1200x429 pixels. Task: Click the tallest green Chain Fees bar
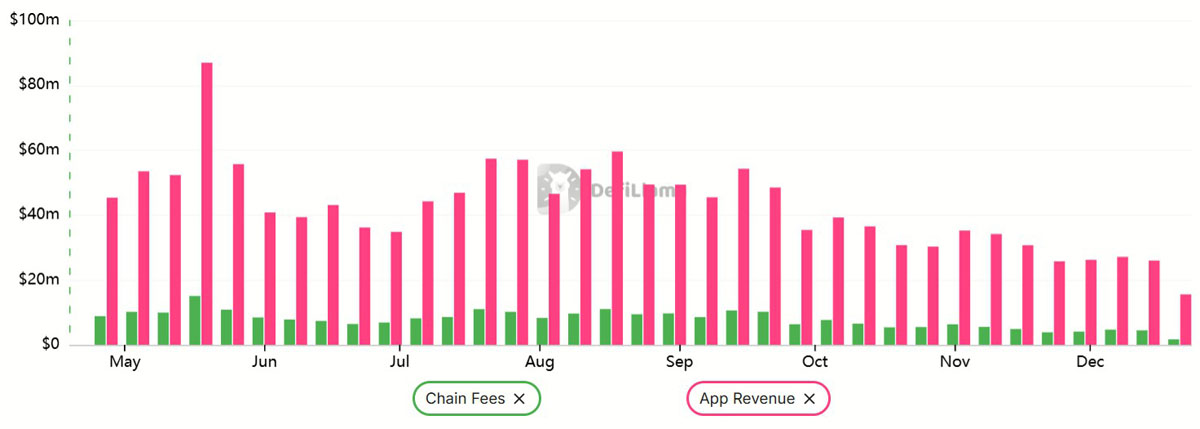point(194,320)
